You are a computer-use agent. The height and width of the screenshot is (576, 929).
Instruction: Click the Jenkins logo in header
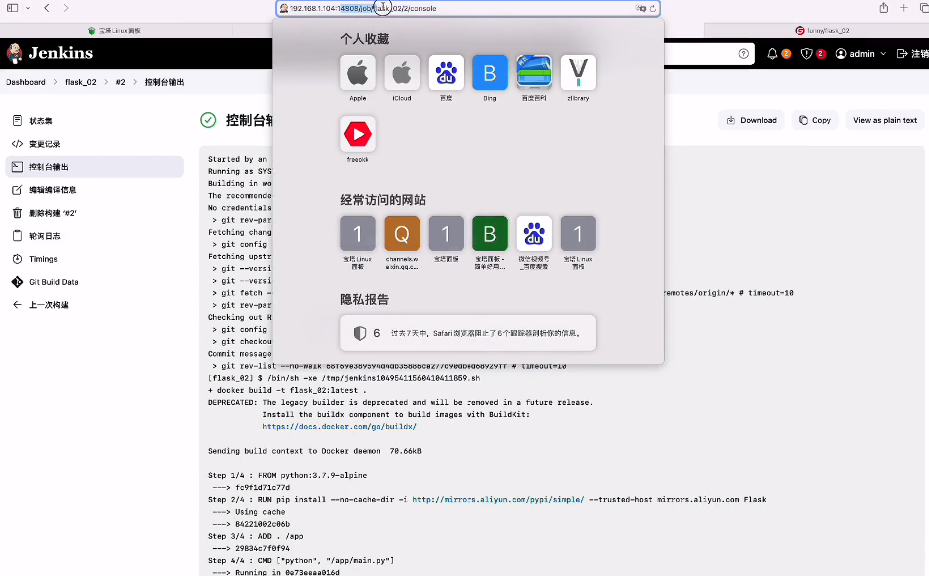[50, 53]
